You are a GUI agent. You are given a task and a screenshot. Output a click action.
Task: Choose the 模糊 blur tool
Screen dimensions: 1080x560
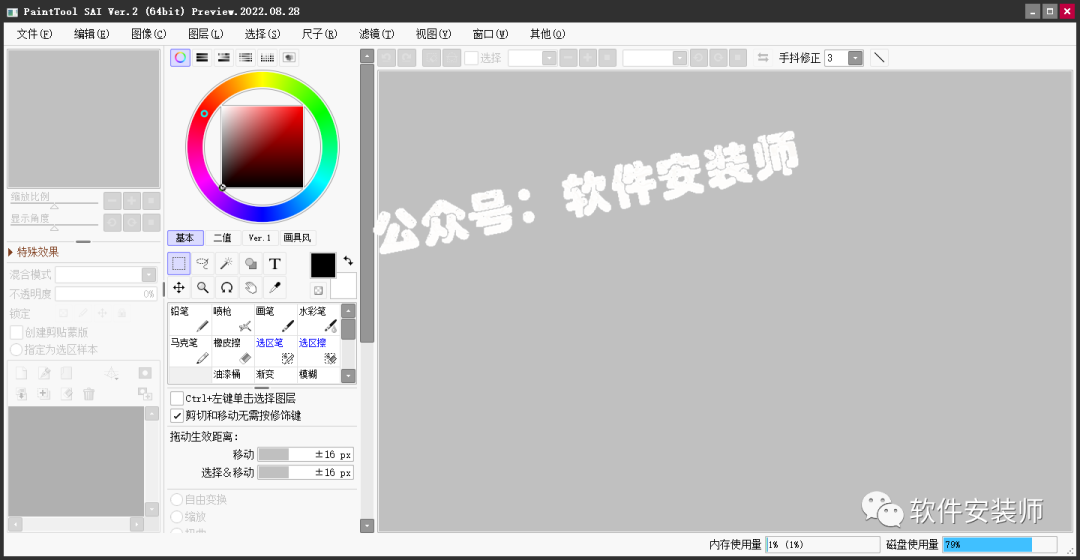pos(318,375)
